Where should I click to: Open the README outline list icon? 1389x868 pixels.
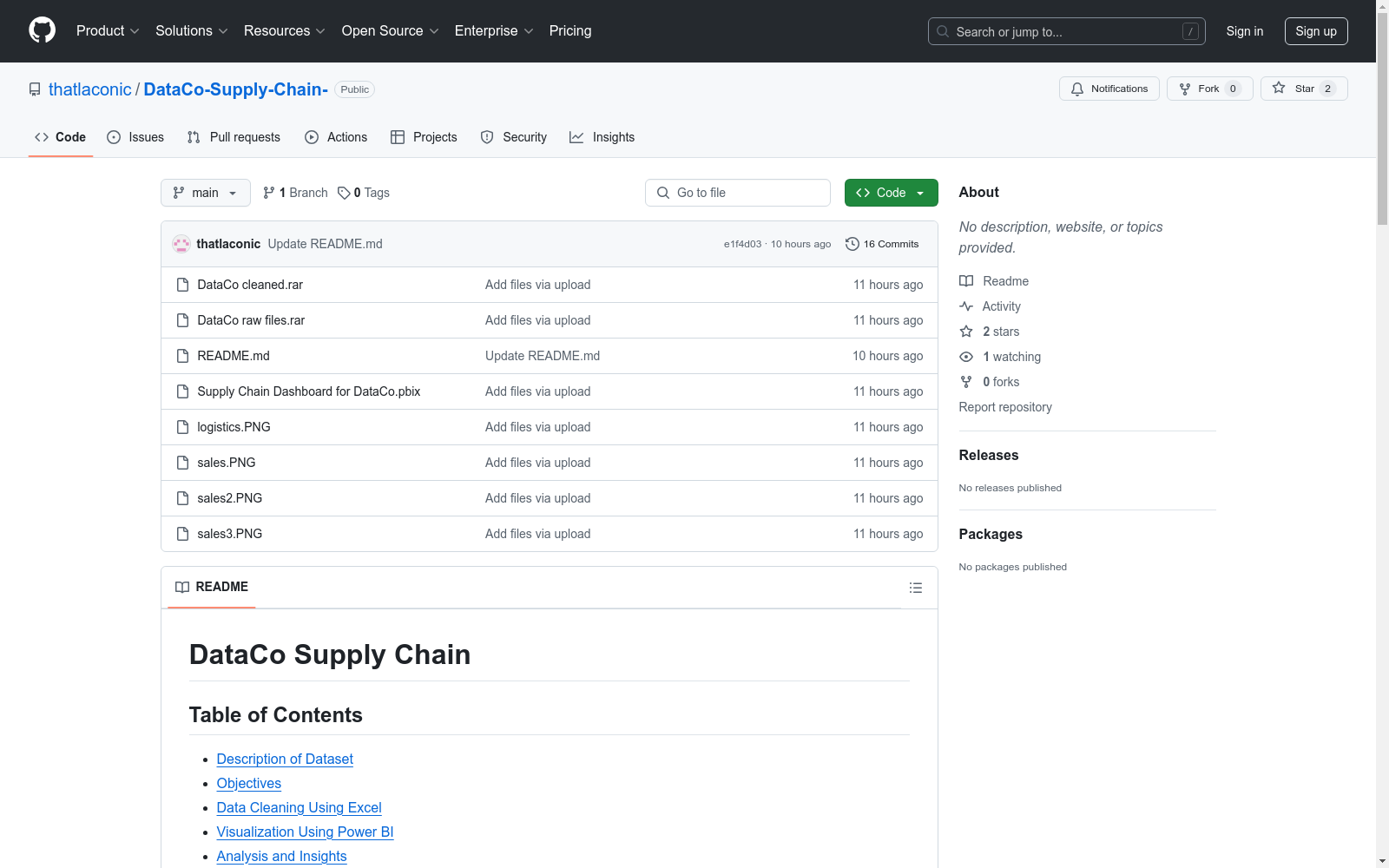(915, 588)
